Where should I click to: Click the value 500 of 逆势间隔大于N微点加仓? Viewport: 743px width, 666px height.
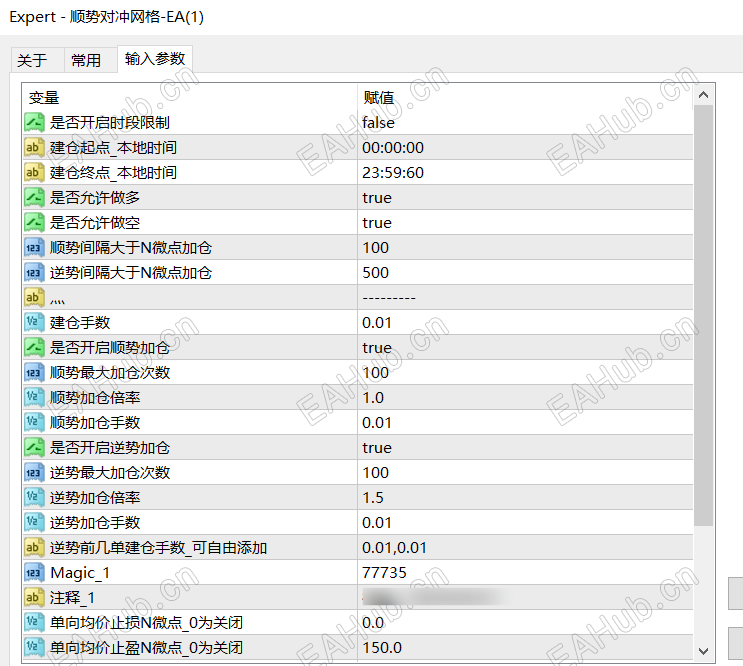[x=375, y=272]
